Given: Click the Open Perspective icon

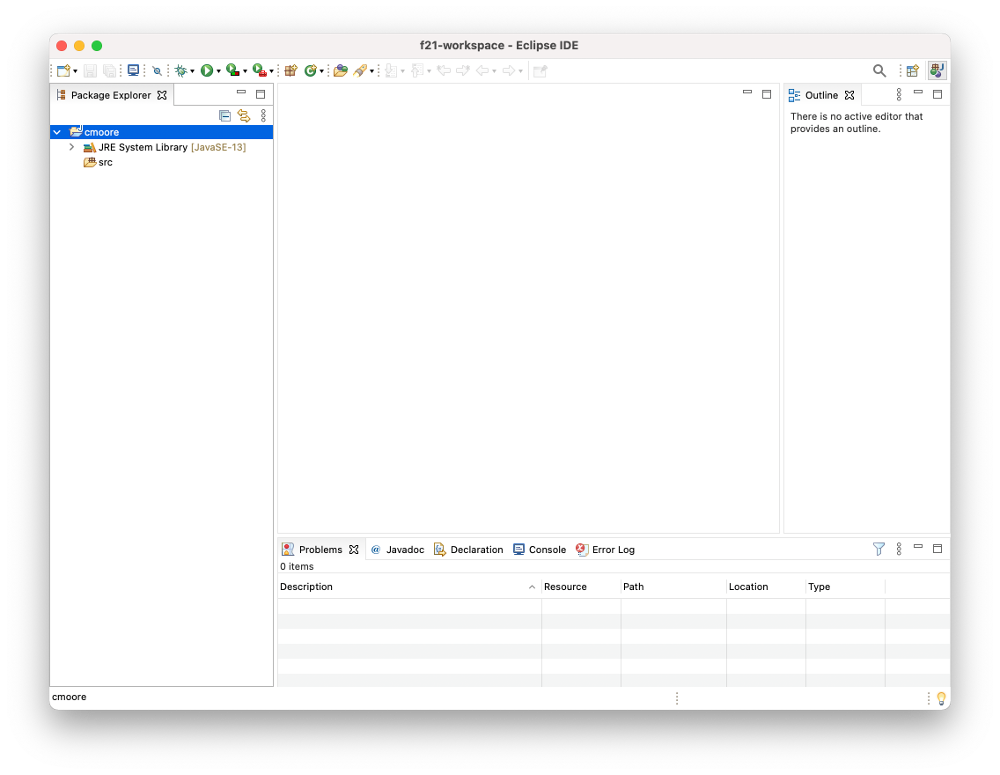Looking at the screenshot, I should click(x=912, y=71).
